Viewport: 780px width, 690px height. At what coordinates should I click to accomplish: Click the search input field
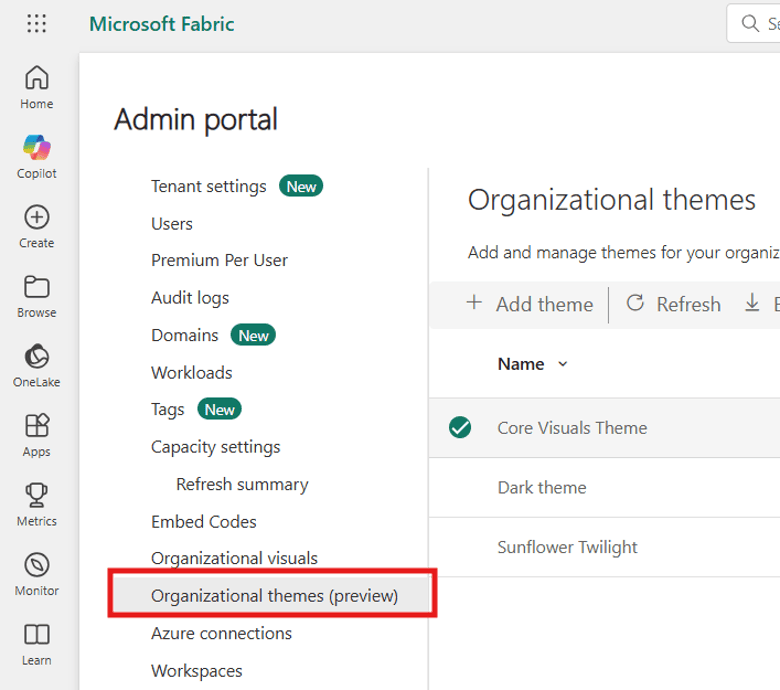click(x=760, y=23)
